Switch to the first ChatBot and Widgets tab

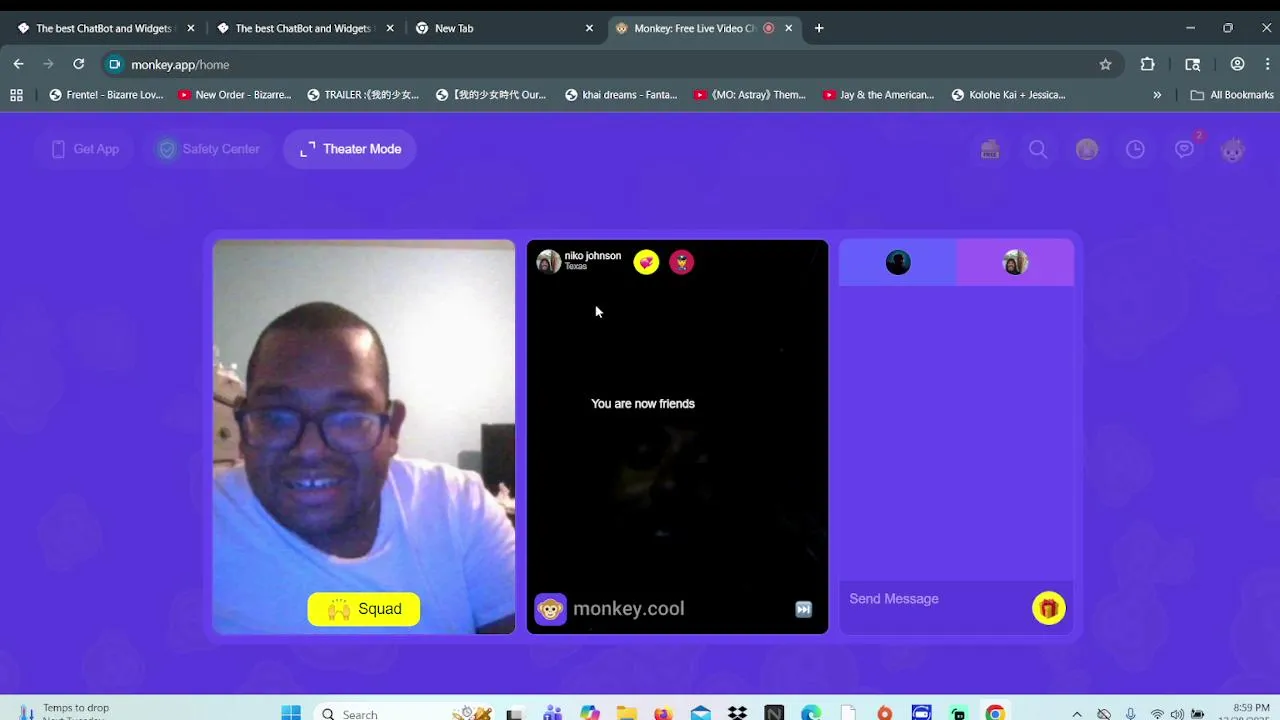(x=104, y=28)
